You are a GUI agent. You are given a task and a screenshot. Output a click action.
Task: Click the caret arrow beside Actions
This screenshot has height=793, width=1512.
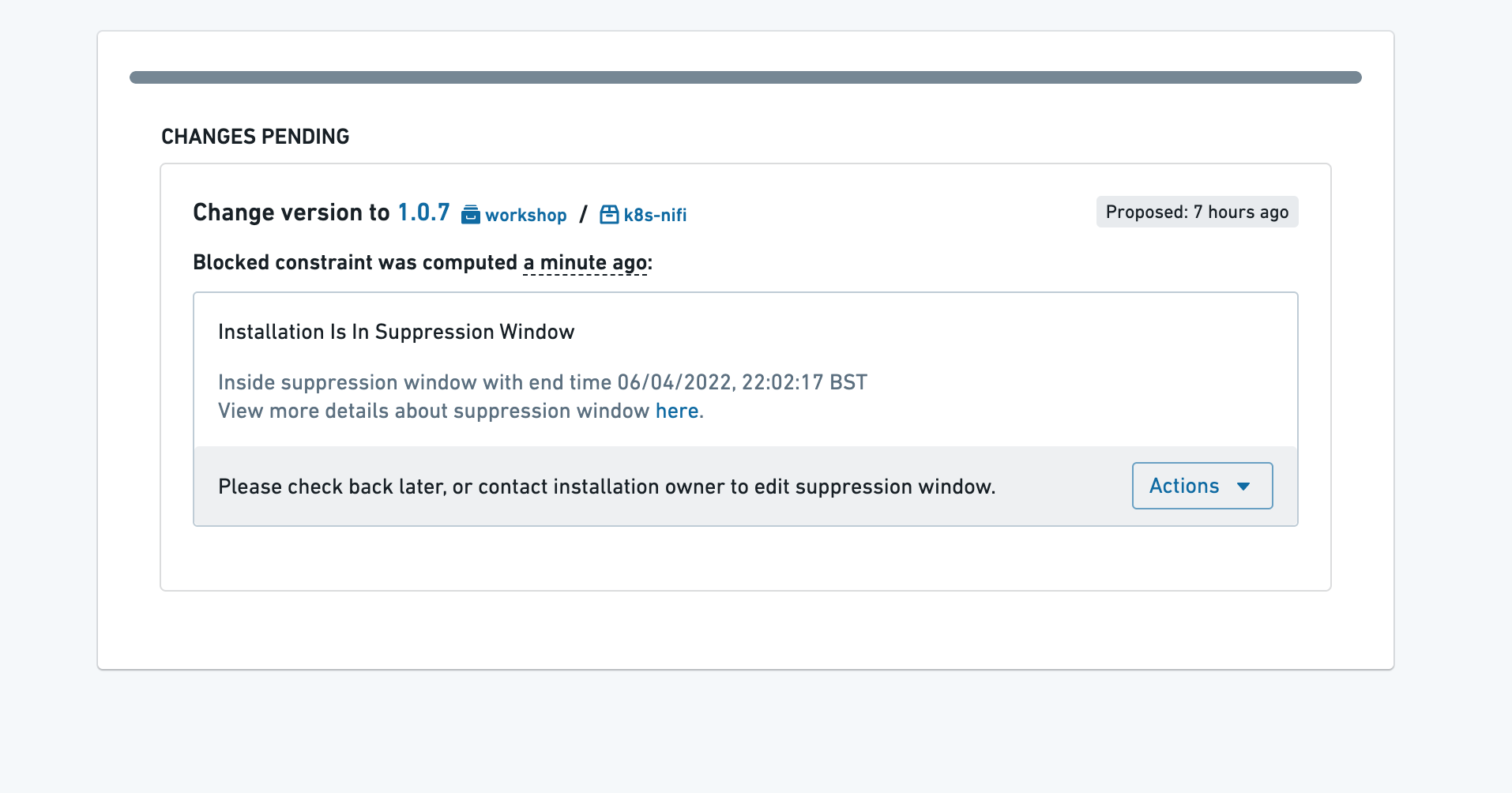(x=1243, y=487)
